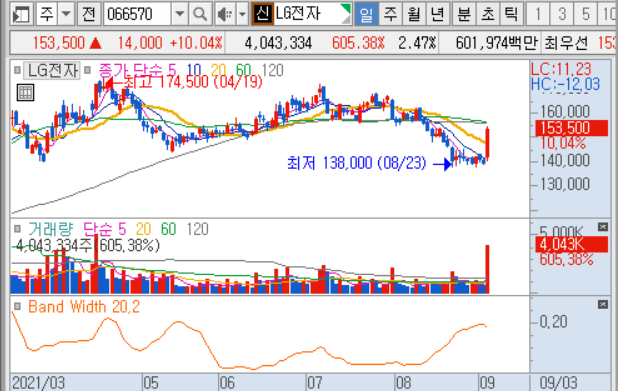
Task: Click the 4,043K volume tag on axis
Action: pyautogui.click(x=571, y=244)
